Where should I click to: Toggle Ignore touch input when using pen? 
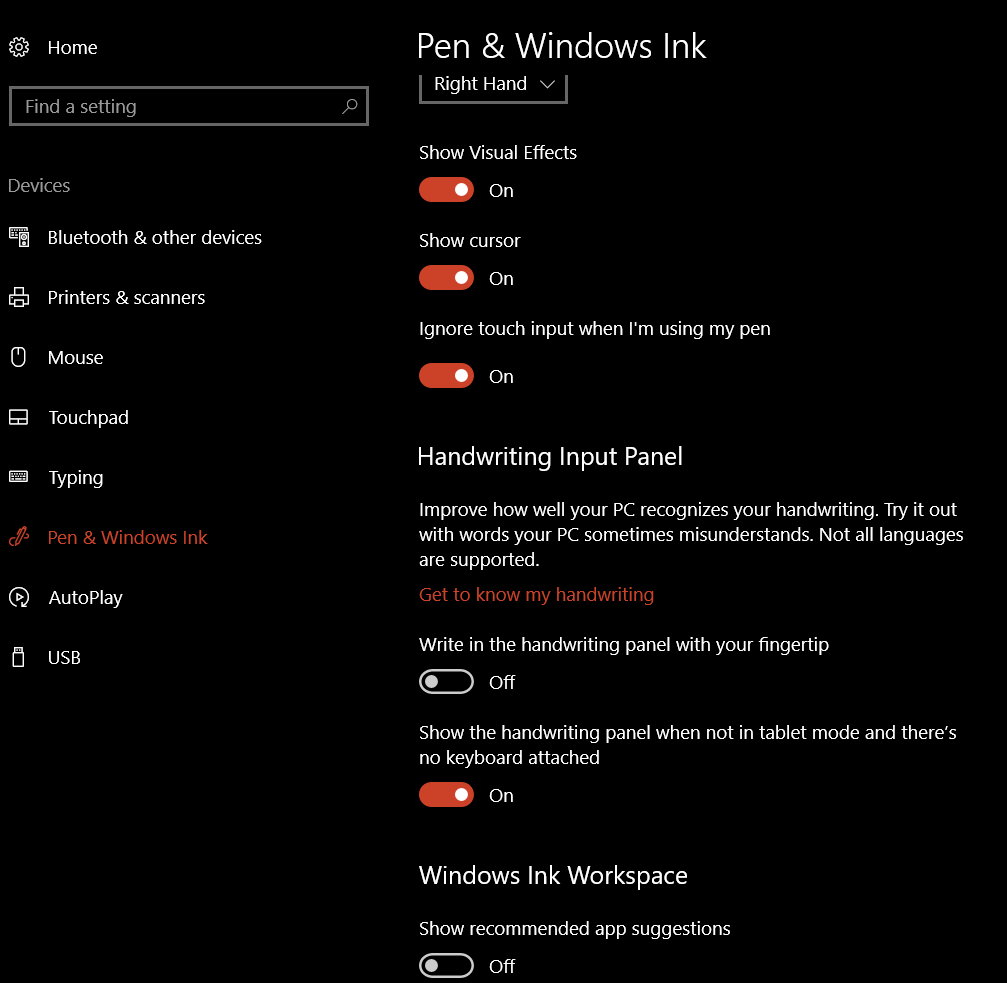[x=446, y=376]
